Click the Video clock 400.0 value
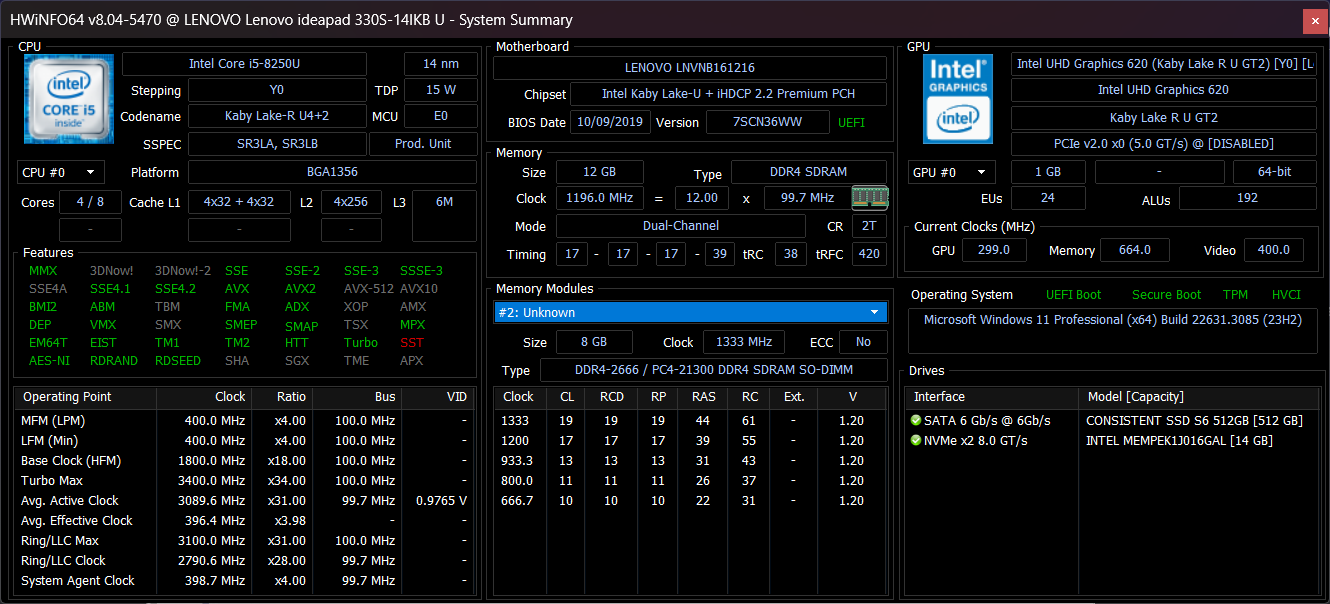This screenshot has height=604, width=1330. pos(1273,250)
